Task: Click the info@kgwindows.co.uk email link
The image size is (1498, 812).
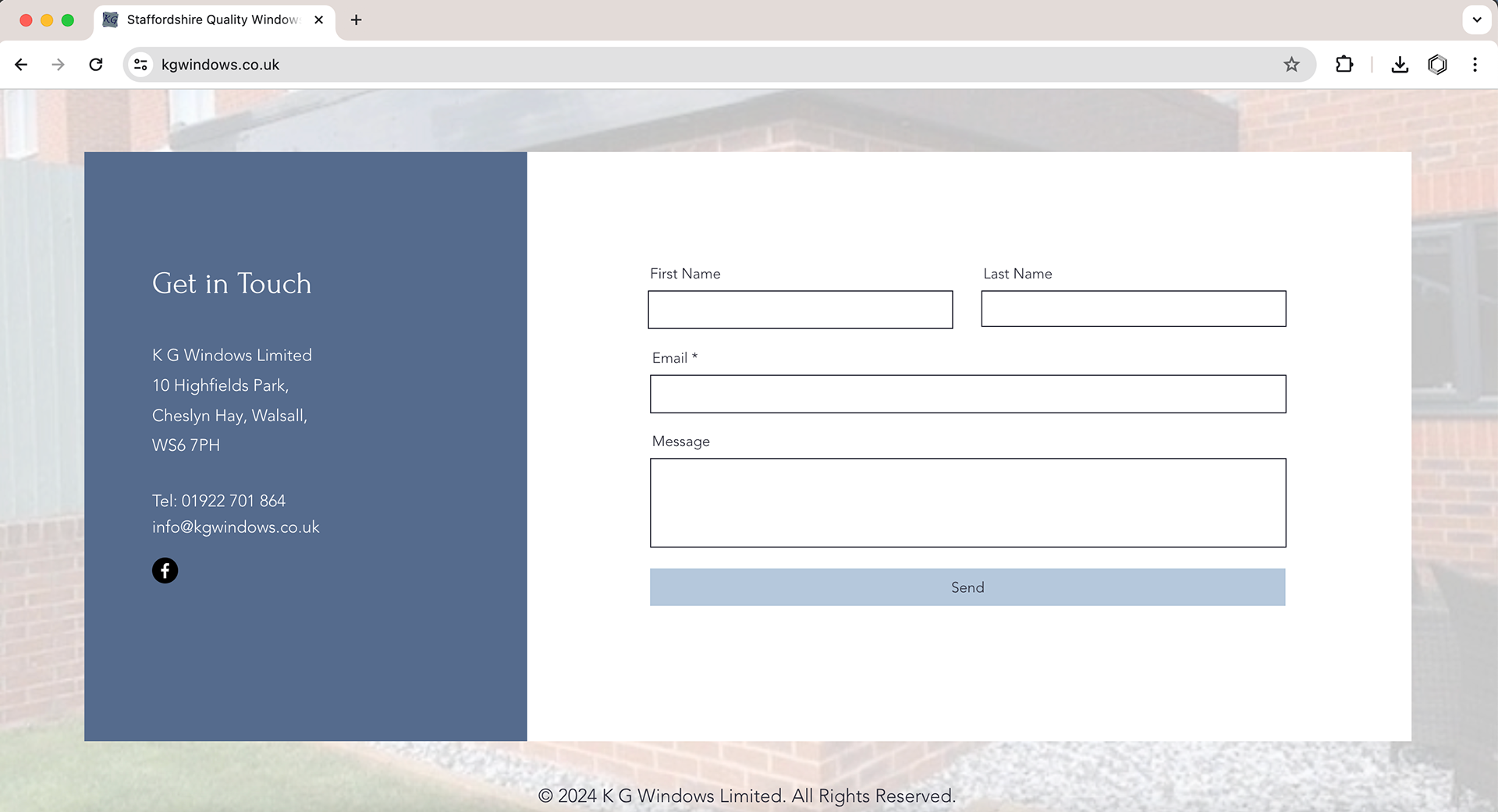Action: pos(236,527)
